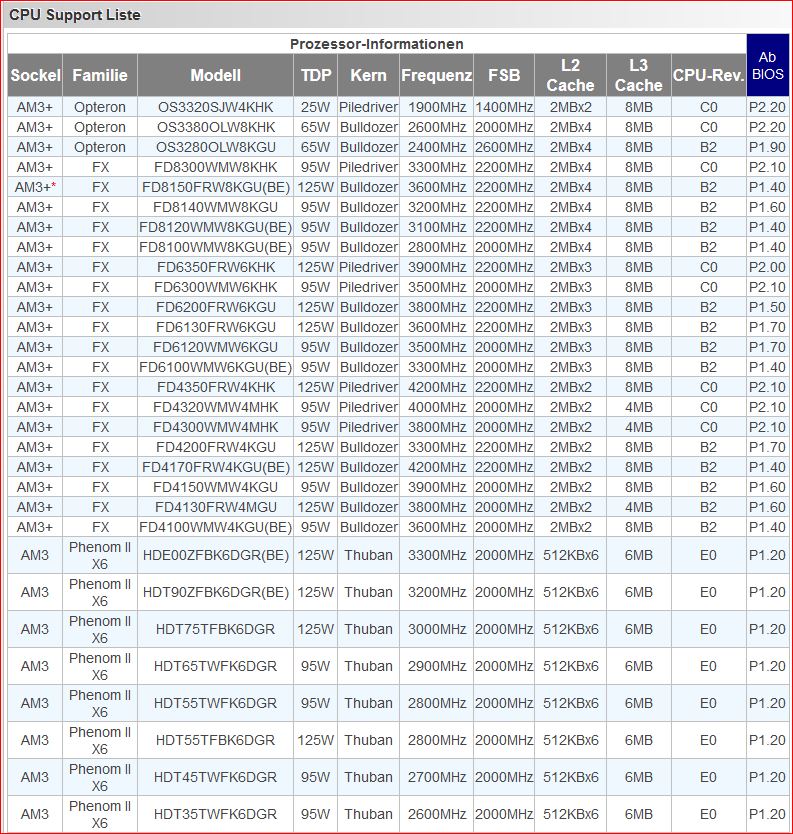Image resolution: width=793 pixels, height=834 pixels.
Task: Click the L3 Cache column header
Action: tap(639, 75)
